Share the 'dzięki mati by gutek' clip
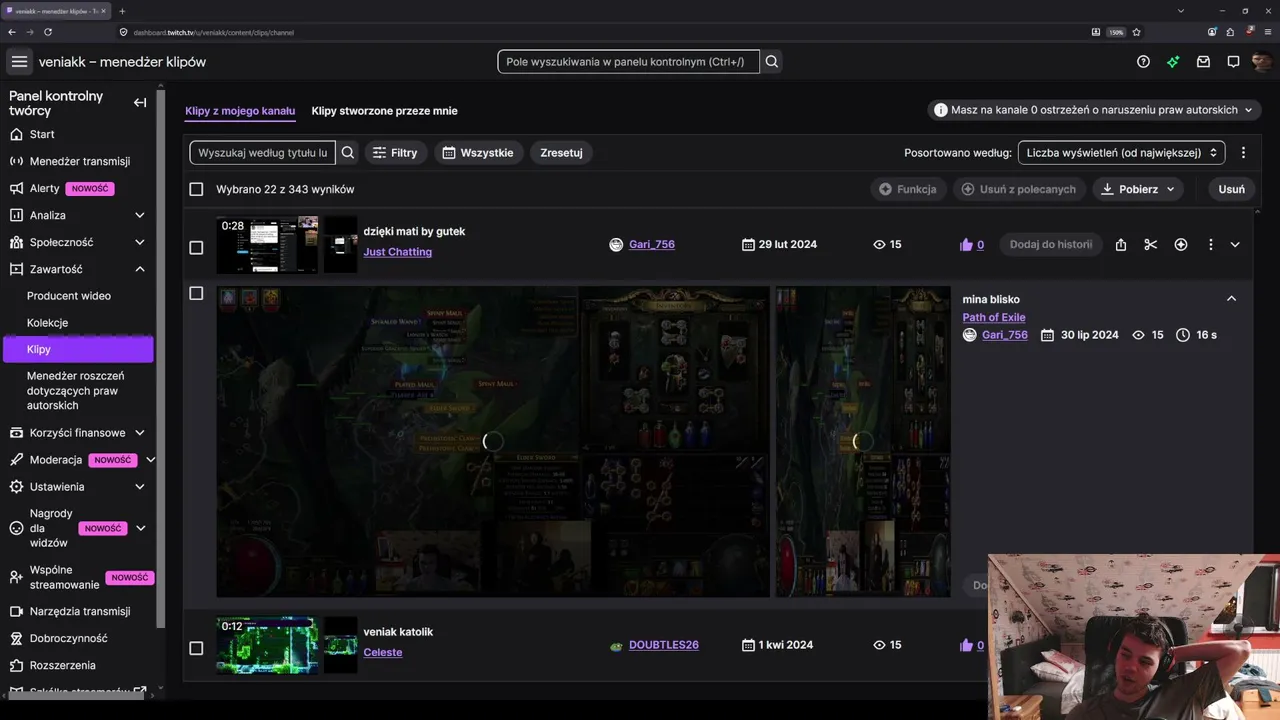 tap(1121, 245)
